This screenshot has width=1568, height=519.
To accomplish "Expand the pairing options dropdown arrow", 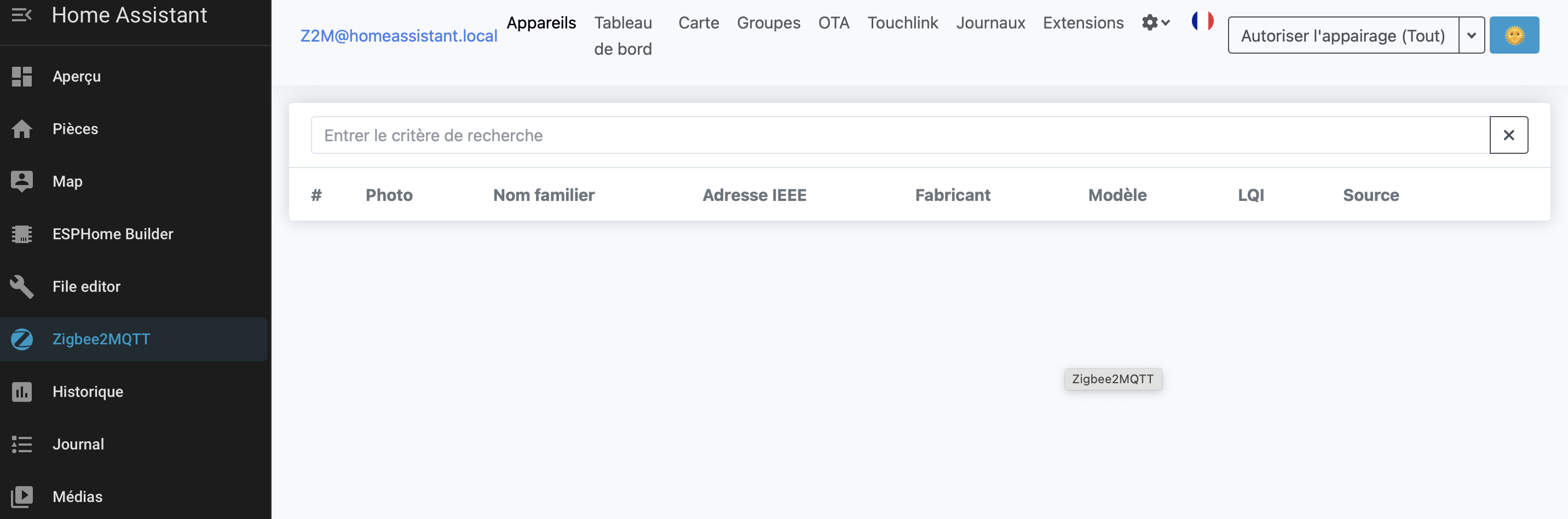I will 1471,35.
